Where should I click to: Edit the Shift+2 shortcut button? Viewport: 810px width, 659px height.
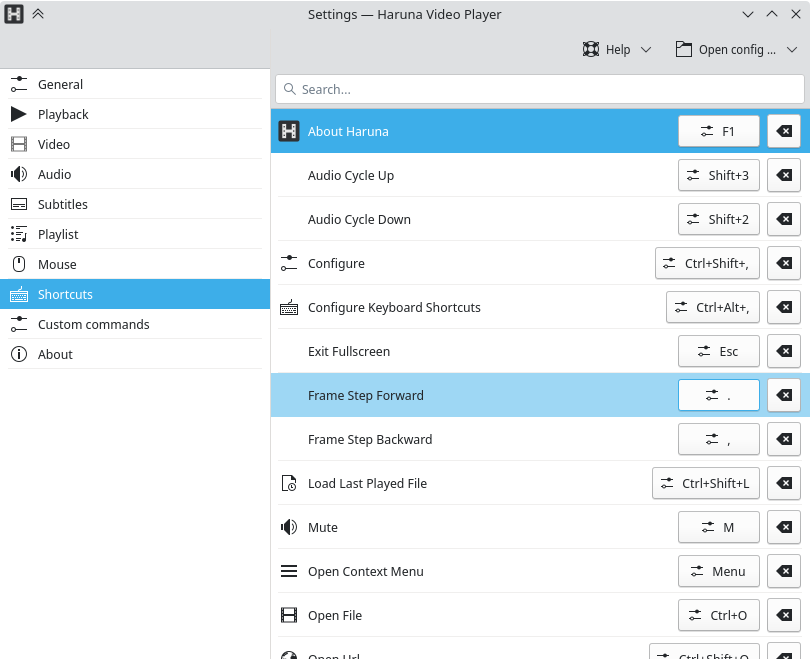coord(719,219)
